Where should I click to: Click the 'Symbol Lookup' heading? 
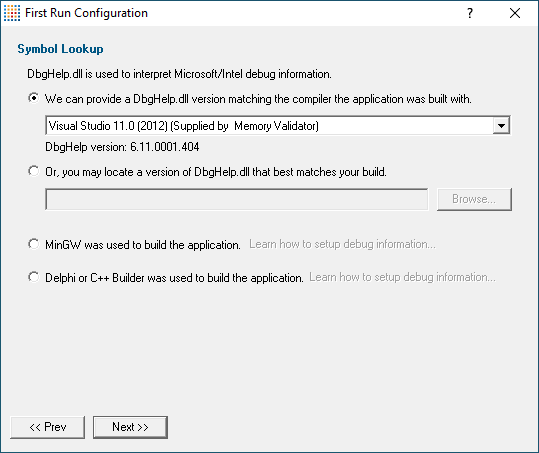coord(60,49)
